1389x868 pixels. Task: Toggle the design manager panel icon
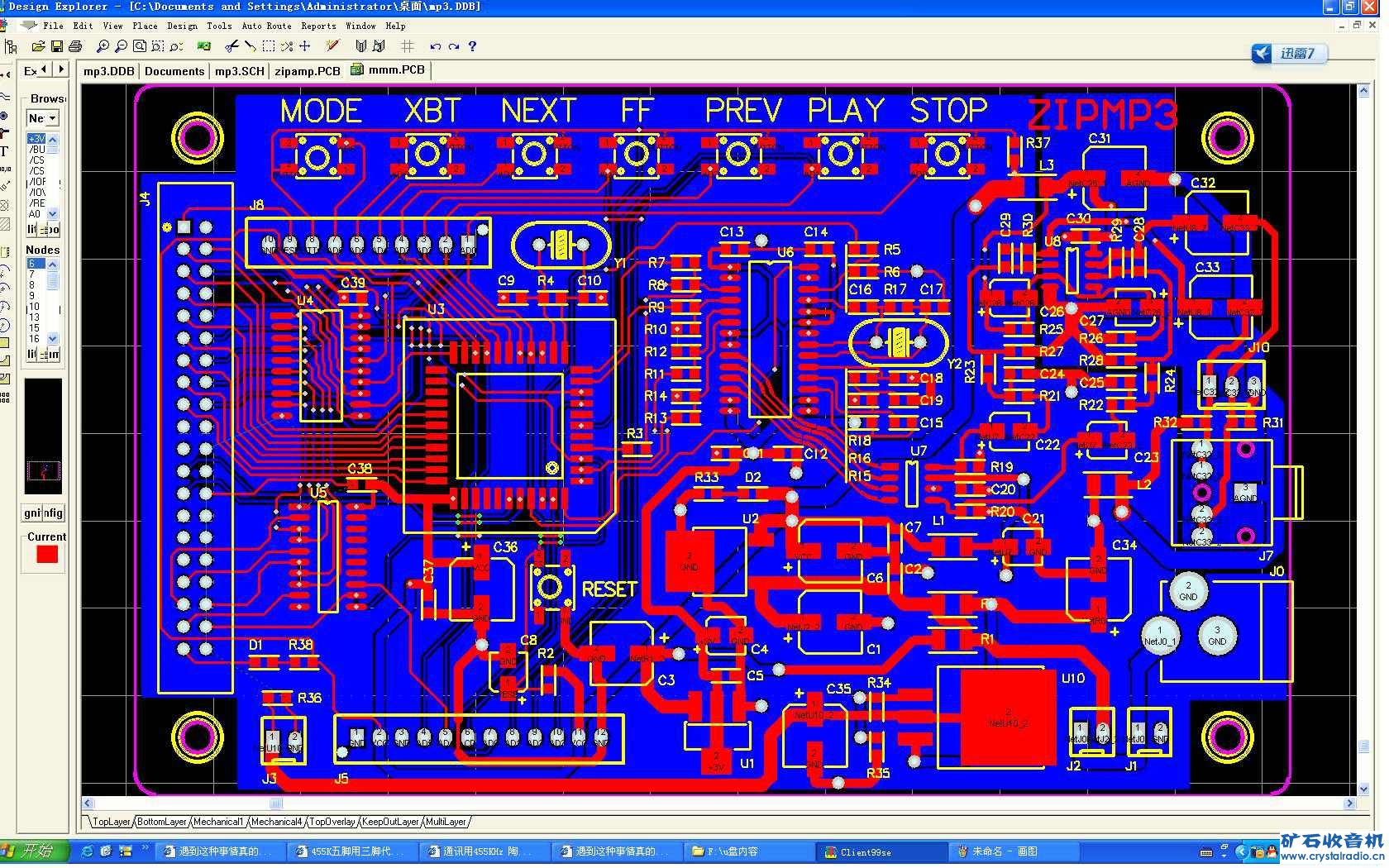coord(12,47)
